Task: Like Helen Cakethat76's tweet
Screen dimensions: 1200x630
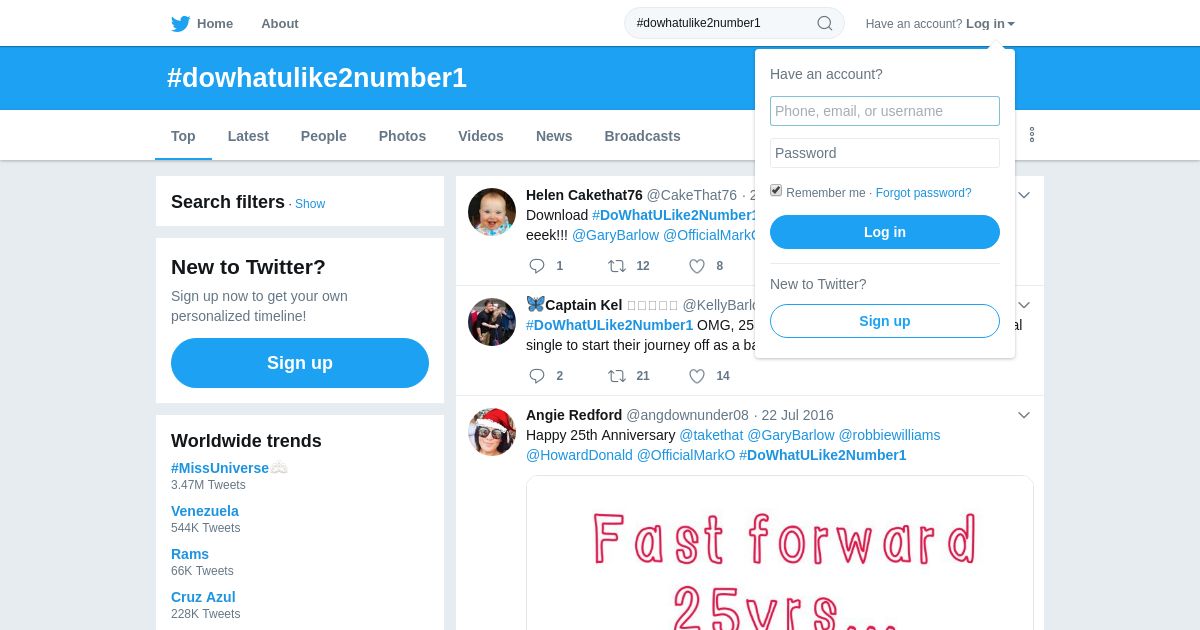Action: [x=697, y=266]
